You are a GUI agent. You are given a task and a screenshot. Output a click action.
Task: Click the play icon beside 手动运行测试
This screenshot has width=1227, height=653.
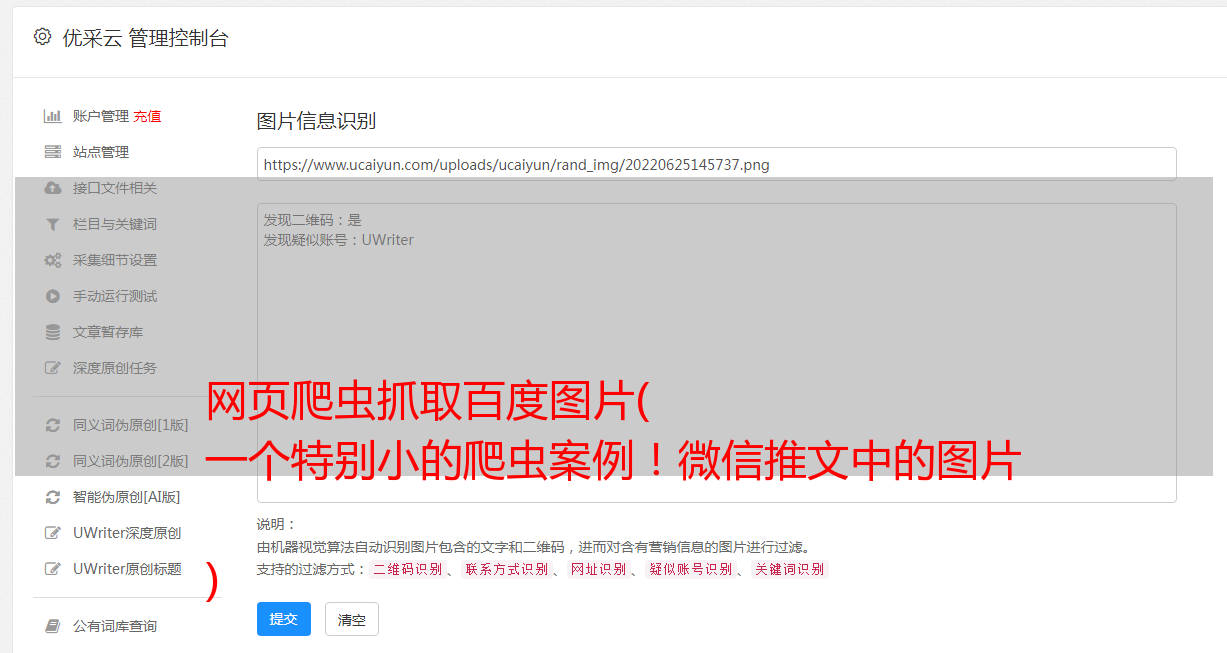(53, 296)
